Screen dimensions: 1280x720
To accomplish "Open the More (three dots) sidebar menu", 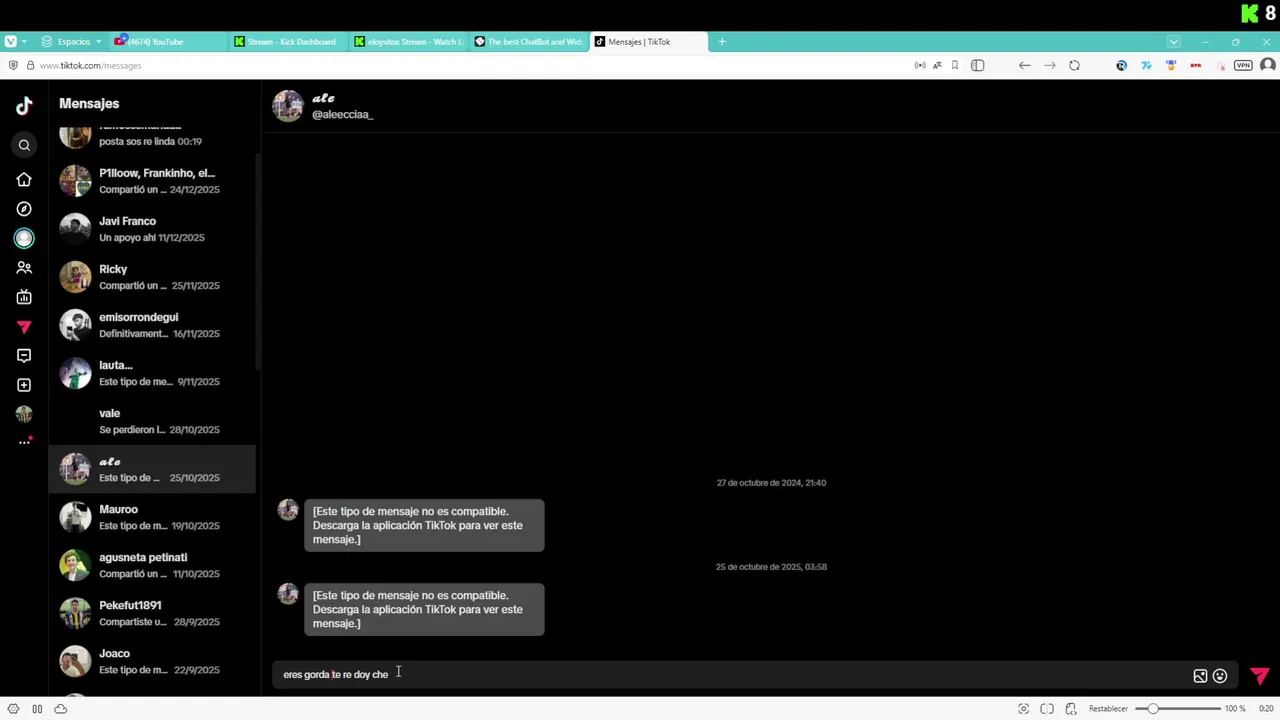I will pyautogui.click(x=24, y=442).
